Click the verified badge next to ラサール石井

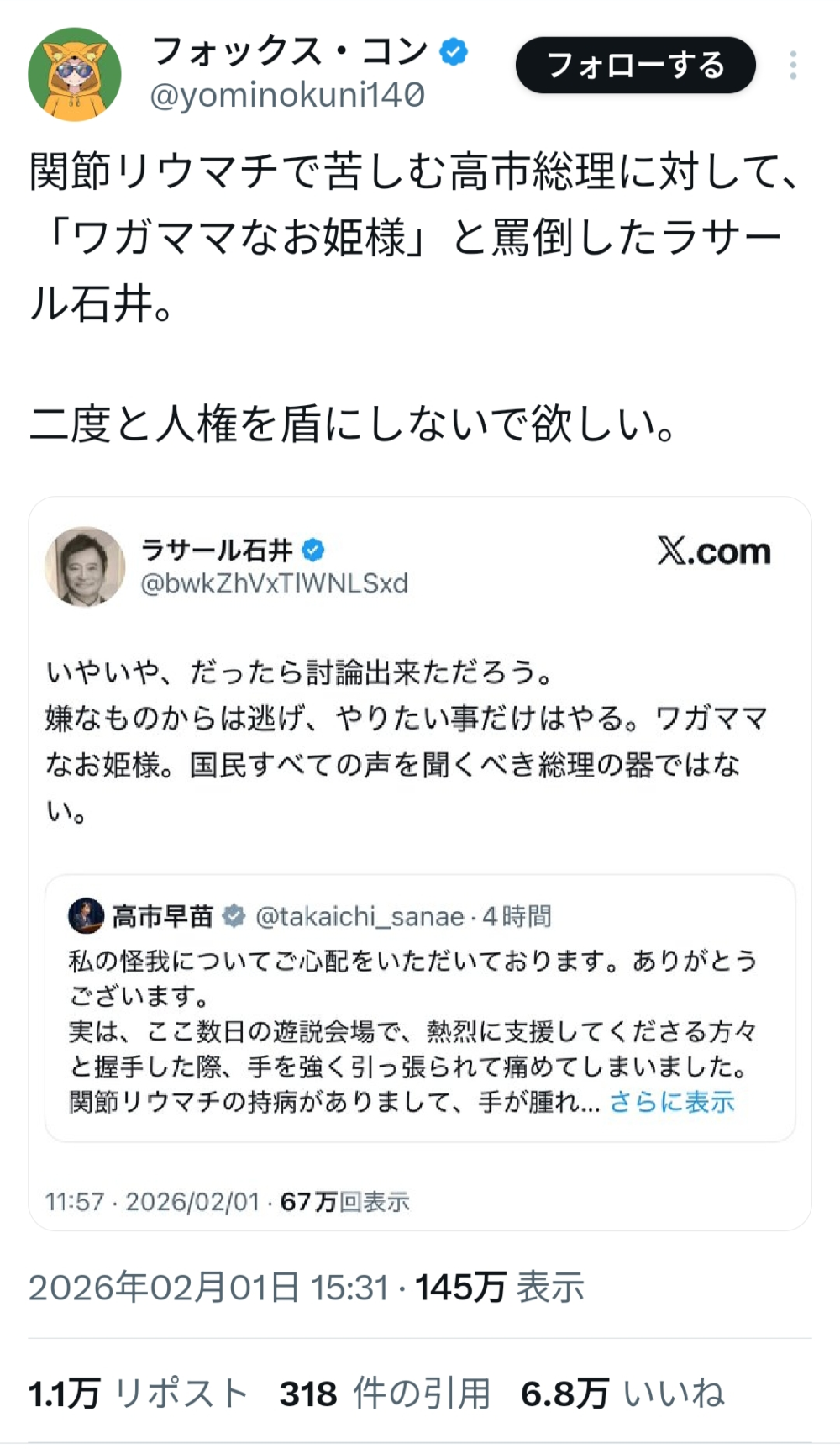pos(313,551)
